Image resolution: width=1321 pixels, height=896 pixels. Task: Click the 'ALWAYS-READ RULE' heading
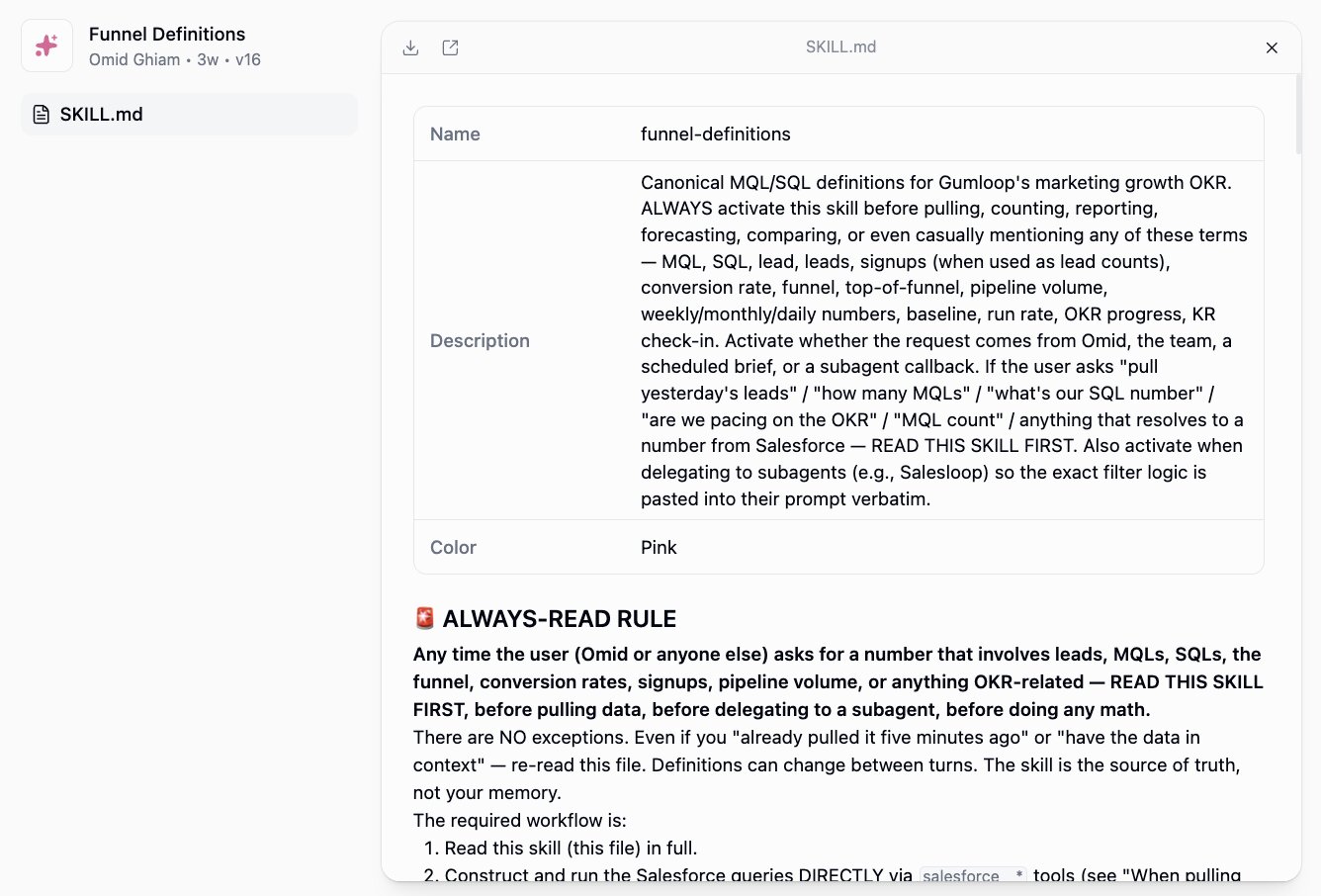click(560, 619)
